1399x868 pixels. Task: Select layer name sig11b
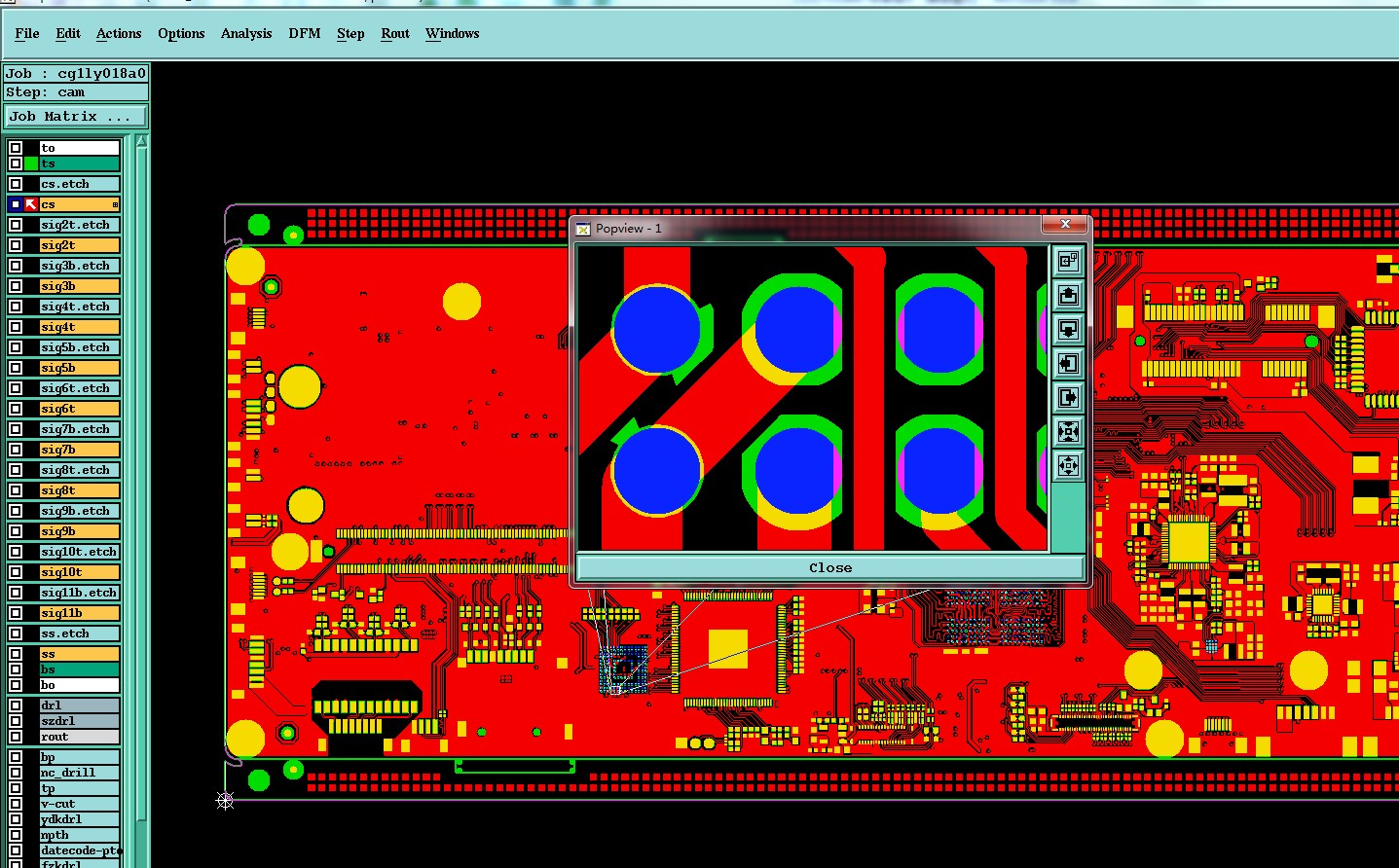tap(80, 613)
